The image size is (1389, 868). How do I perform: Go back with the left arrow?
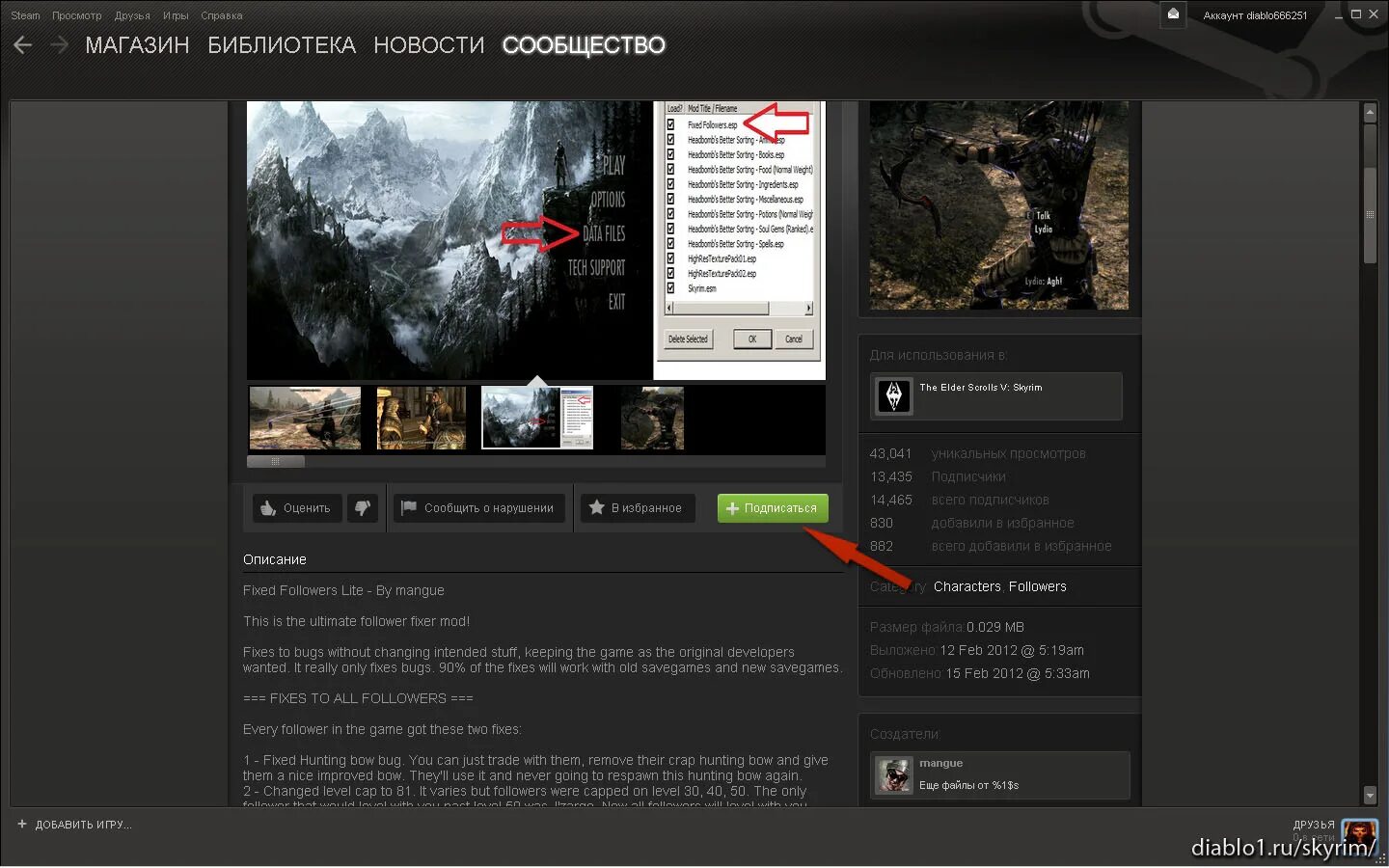pos(23,44)
